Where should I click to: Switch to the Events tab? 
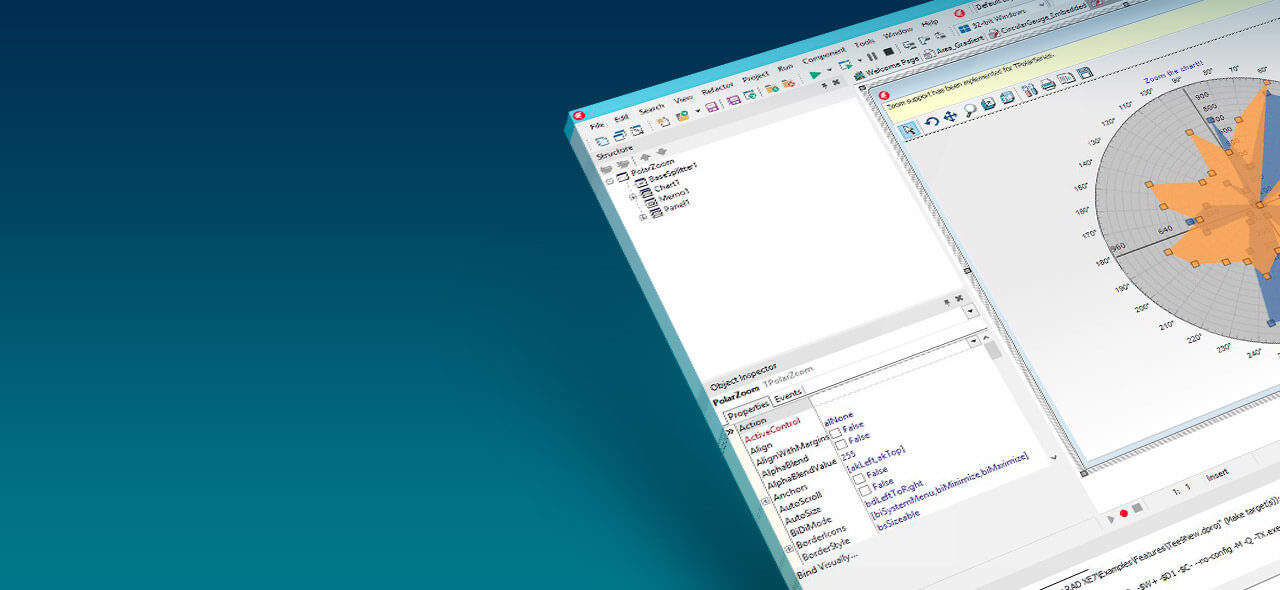[788, 395]
